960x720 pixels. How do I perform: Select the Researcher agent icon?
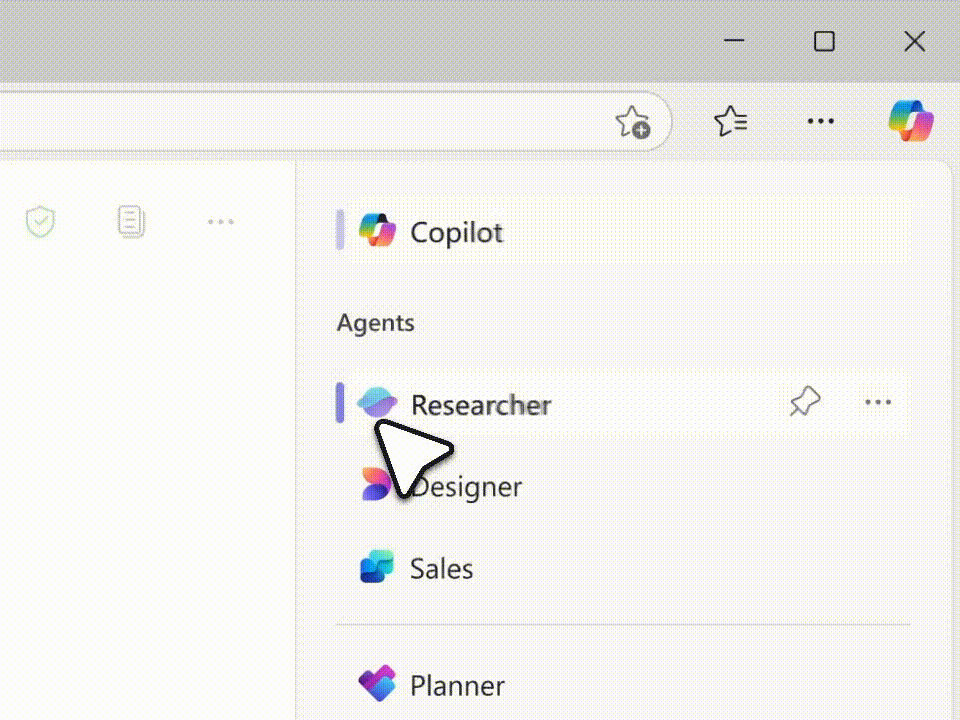click(378, 404)
